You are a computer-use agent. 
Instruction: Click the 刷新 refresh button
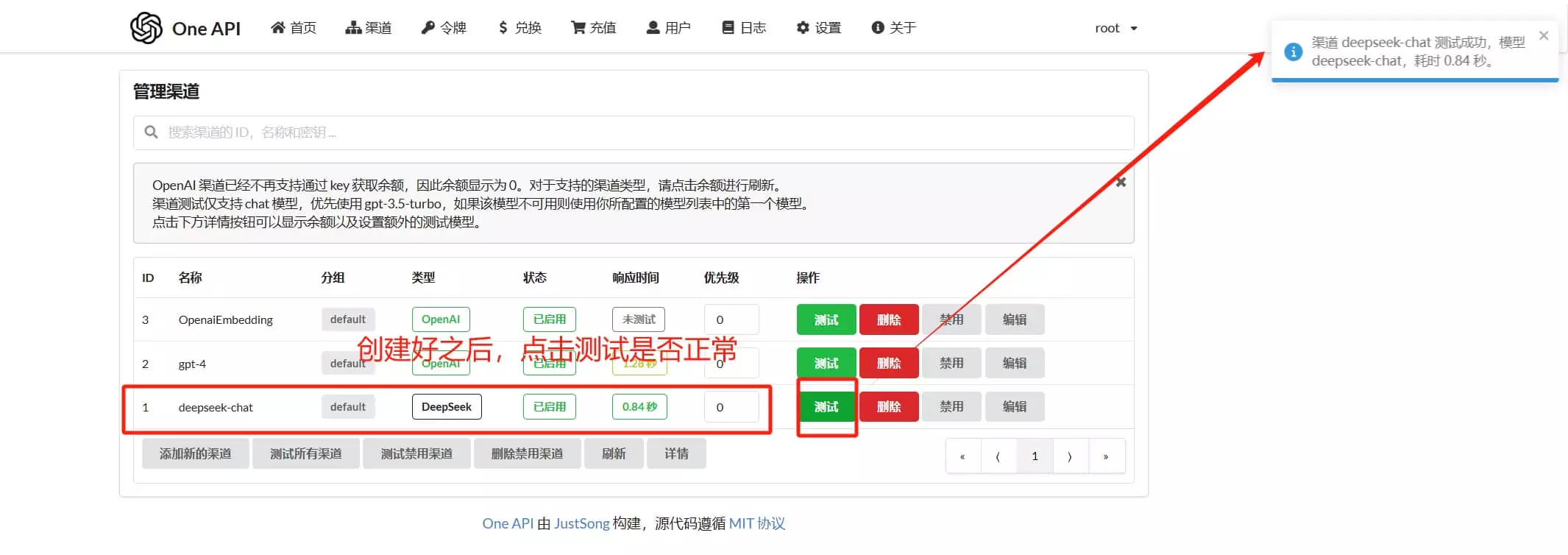(x=614, y=453)
